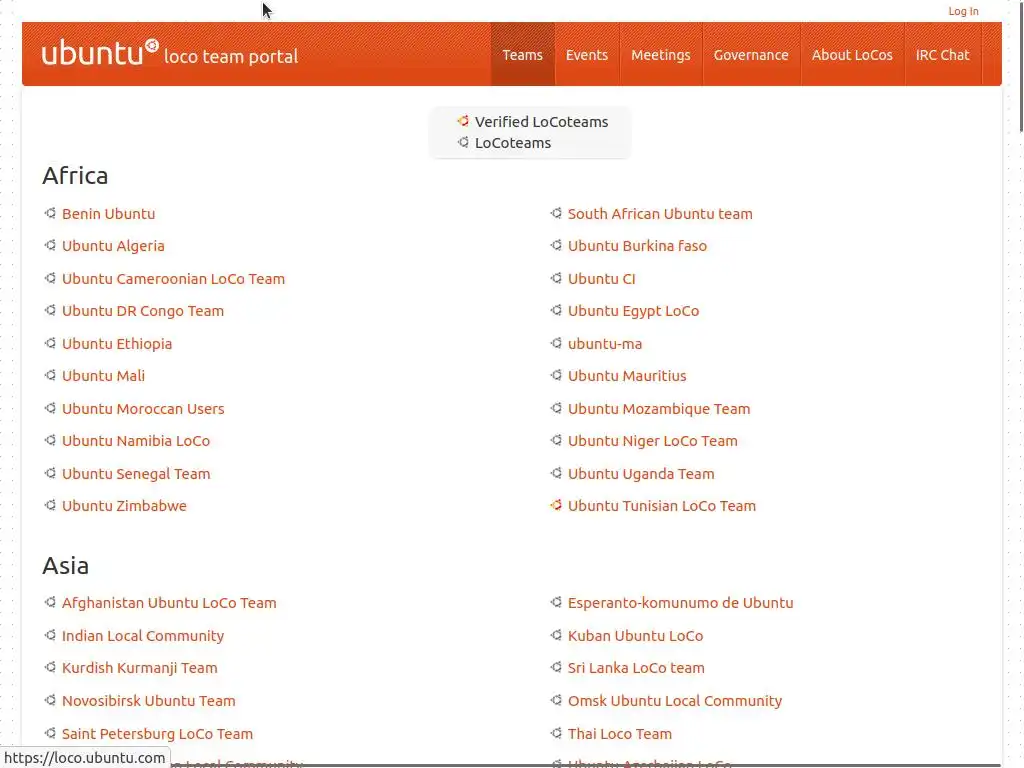
Task: Click the icon beside Kuban Ubuntu LoCo
Action: 556,635
